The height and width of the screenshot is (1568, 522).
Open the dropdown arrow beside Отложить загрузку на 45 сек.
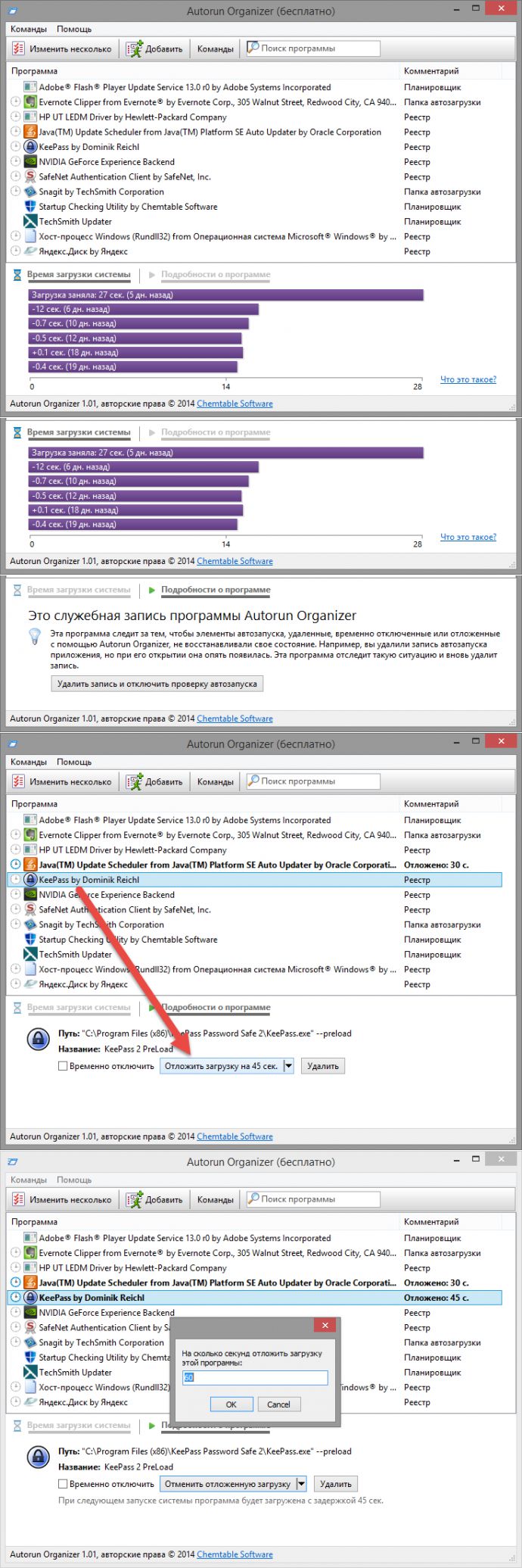[x=288, y=1066]
